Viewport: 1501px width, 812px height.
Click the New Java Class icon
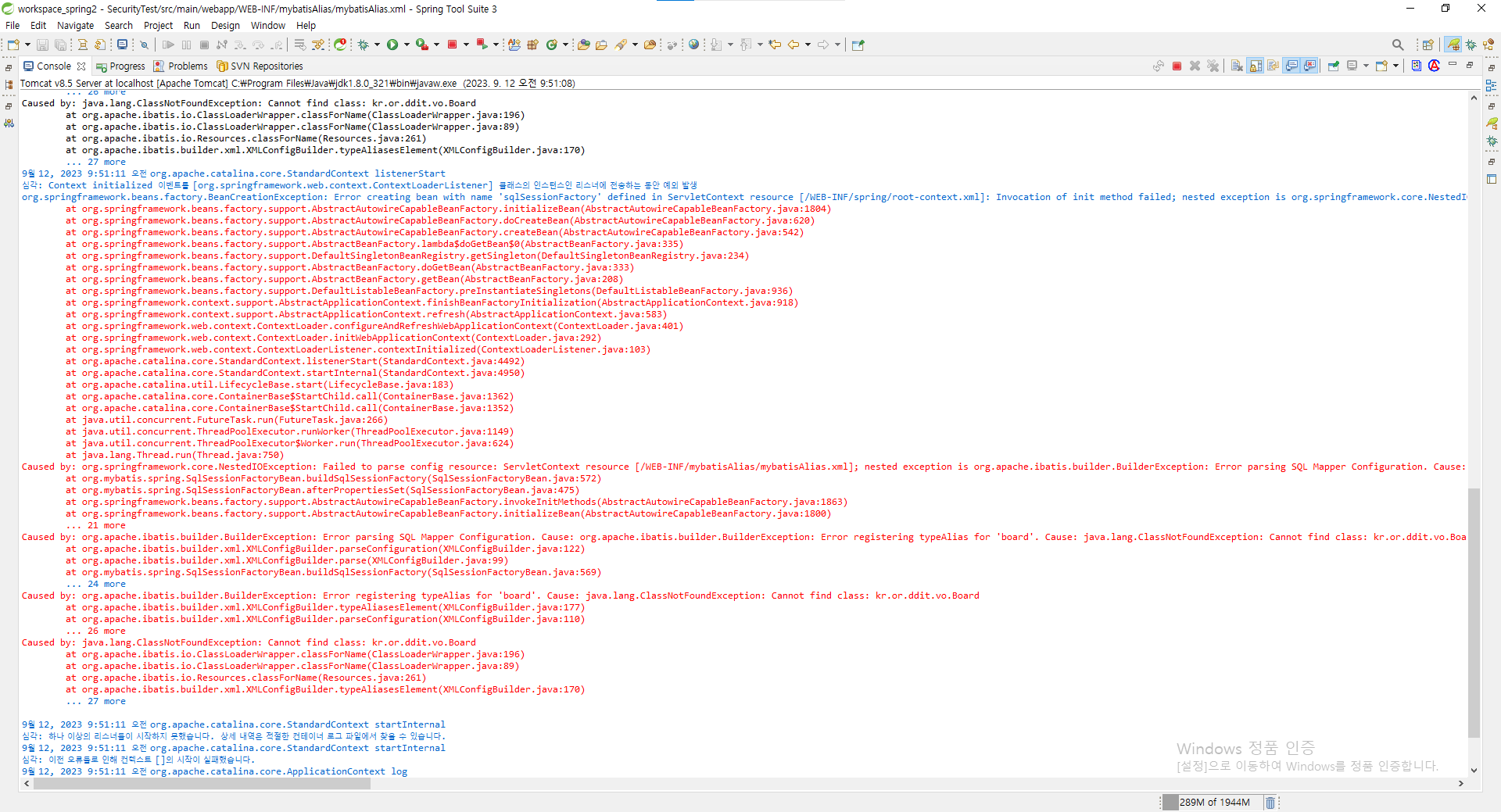[x=552, y=45]
